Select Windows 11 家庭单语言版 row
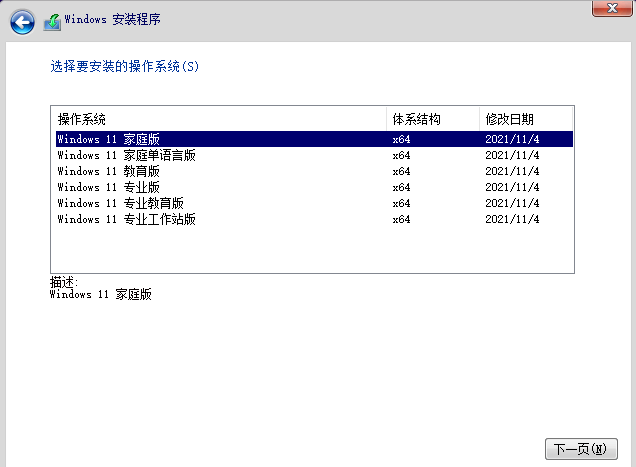The width and height of the screenshot is (636, 467). 314,155
